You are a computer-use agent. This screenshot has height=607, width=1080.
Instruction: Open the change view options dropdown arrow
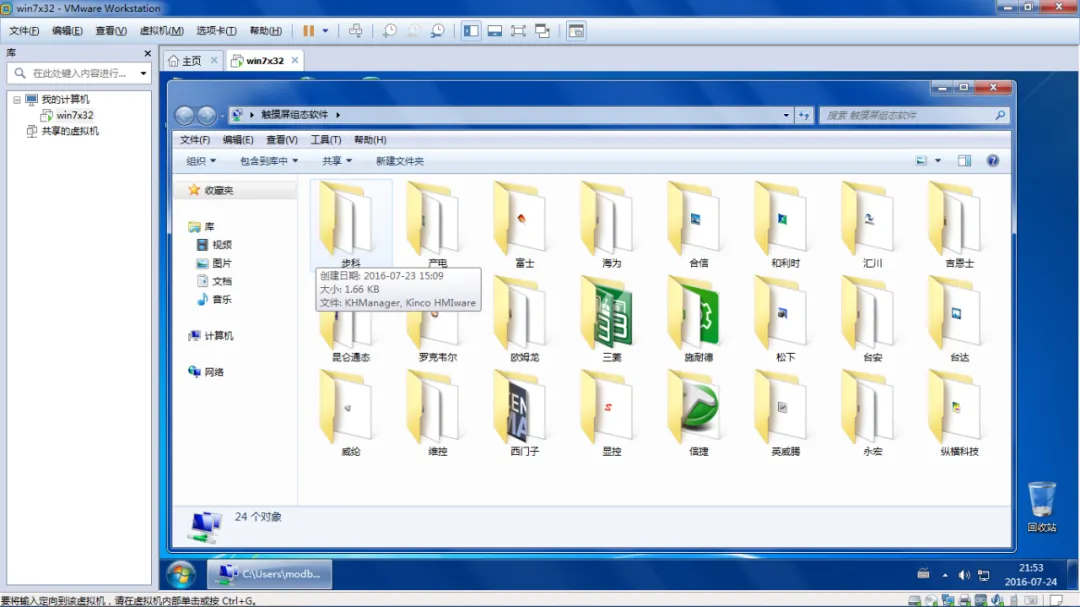point(937,161)
